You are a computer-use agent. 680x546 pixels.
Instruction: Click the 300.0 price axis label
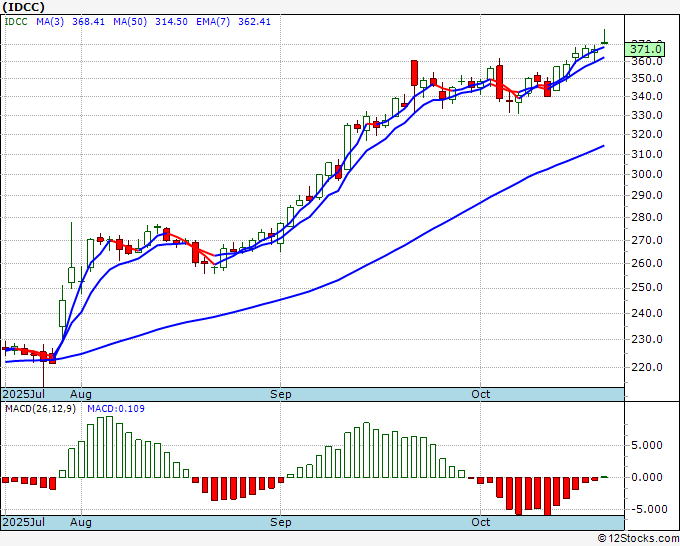point(646,174)
